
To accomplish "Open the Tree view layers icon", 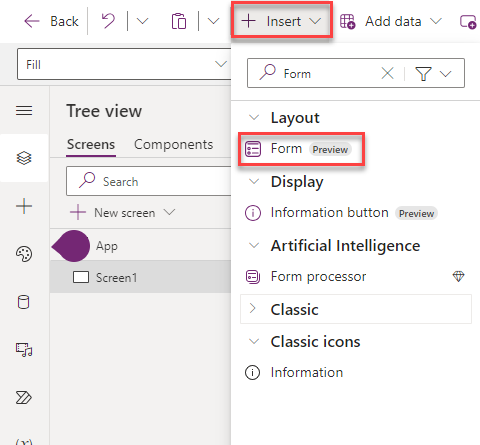I will (24, 158).
